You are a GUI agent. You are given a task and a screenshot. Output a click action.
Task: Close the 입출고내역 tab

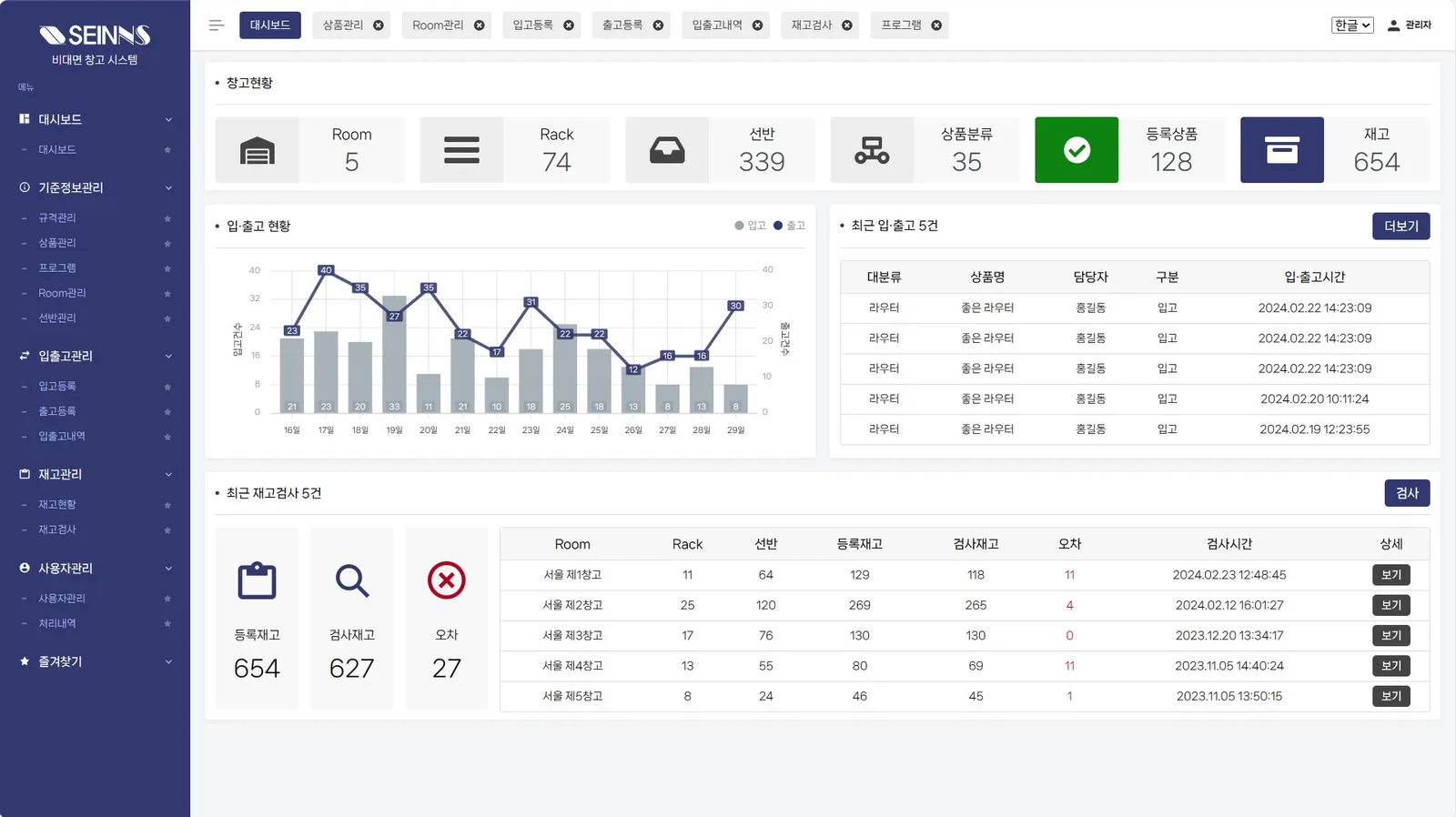(x=757, y=25)
